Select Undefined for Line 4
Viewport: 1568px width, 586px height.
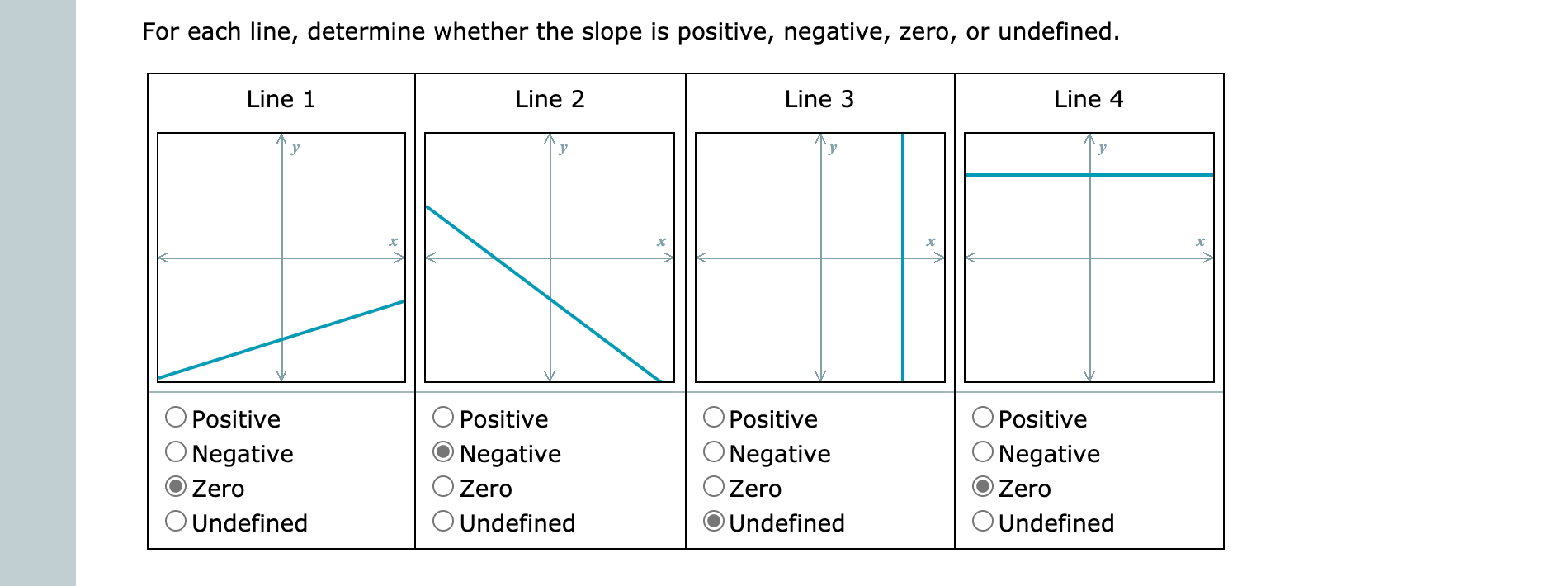coord(982,522)
